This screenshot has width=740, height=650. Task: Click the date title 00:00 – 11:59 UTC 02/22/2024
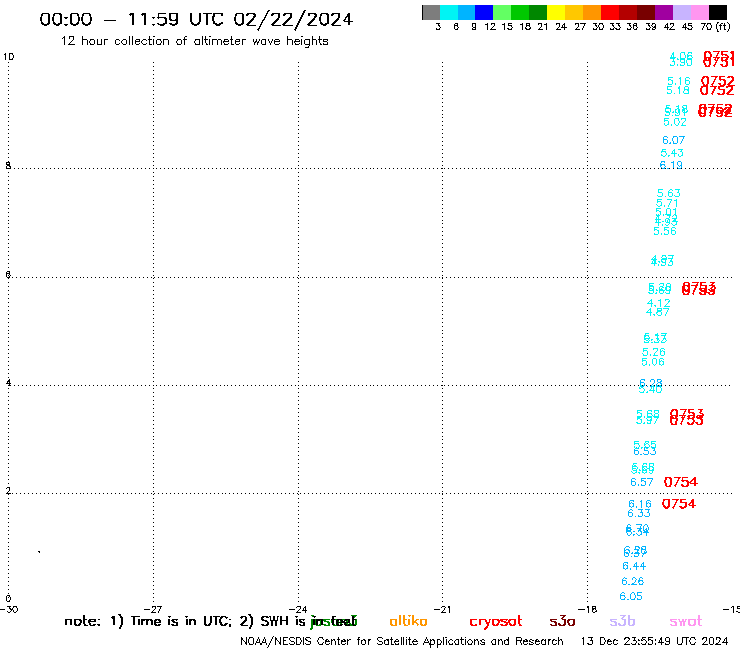tap(196, 19)
